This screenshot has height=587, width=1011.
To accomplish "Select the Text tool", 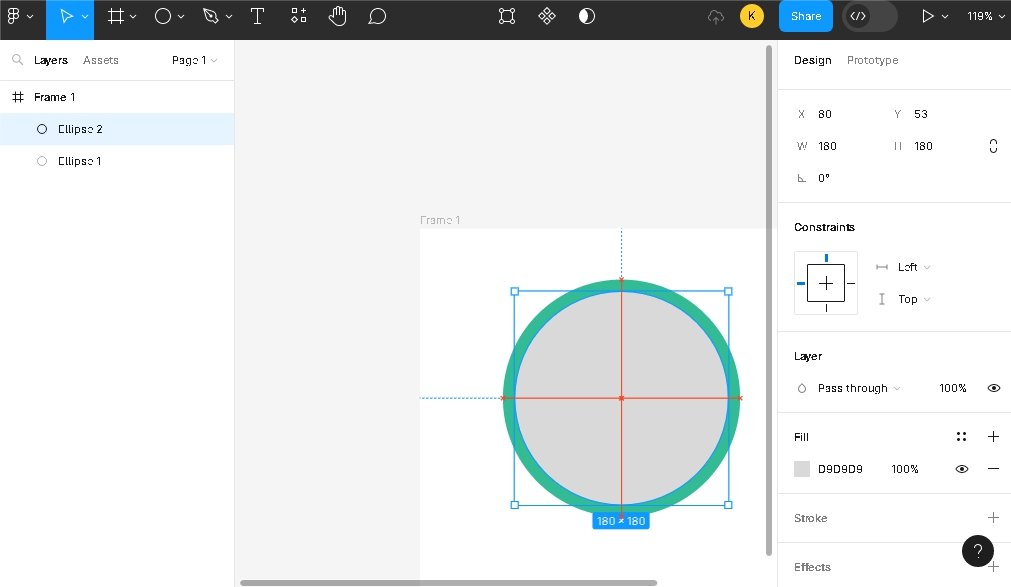I will tap(257, 16).
